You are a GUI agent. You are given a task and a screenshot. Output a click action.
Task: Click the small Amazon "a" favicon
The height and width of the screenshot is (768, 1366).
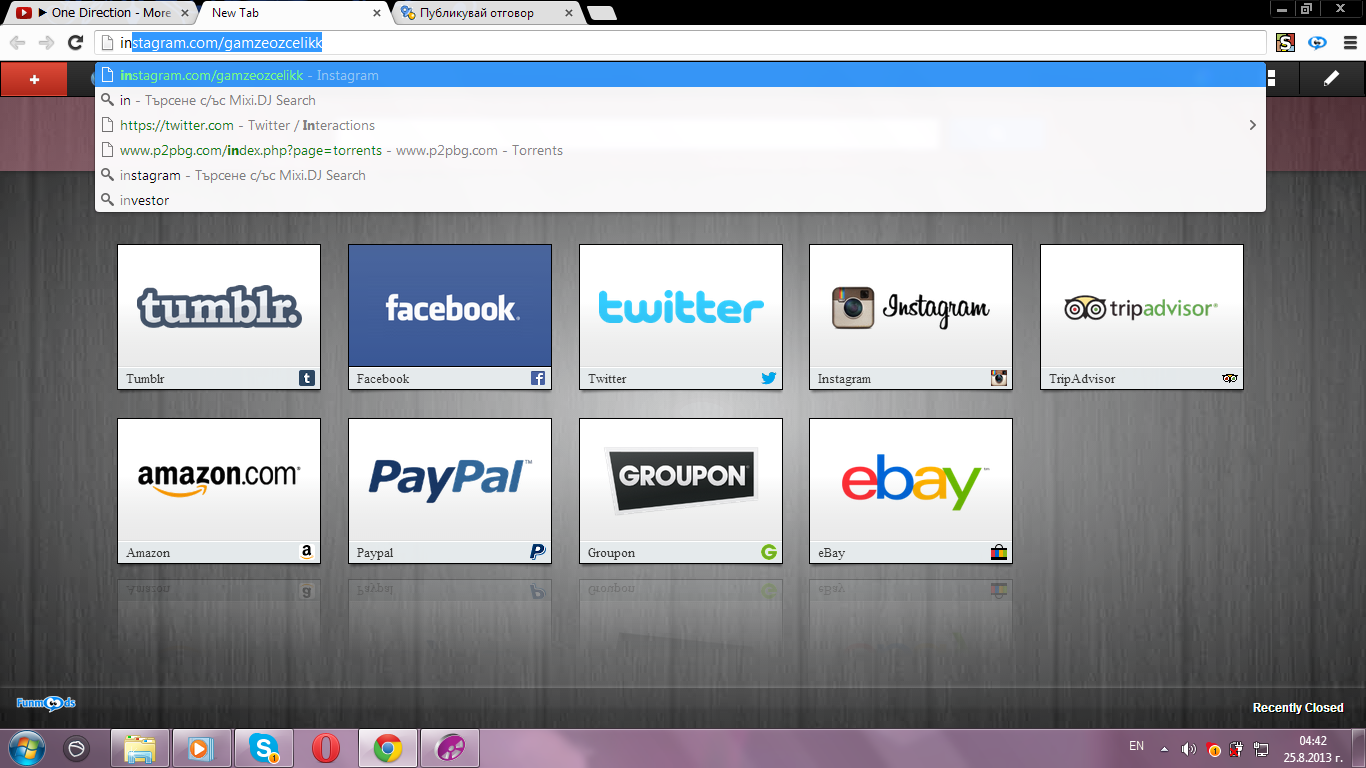pyautogui.click(x=307, y=552)
